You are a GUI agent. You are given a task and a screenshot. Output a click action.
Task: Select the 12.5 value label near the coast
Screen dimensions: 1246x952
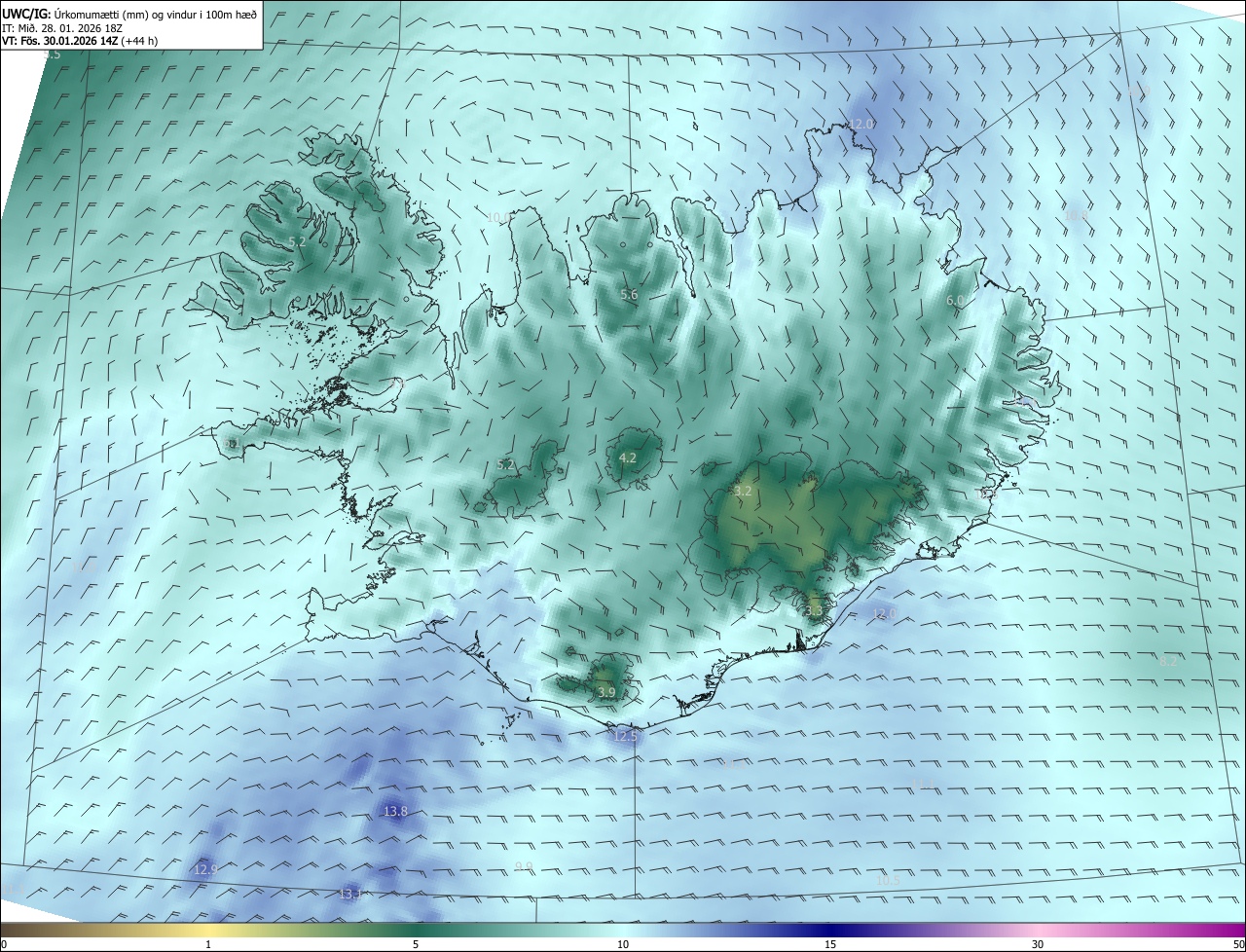pos(625,736)
